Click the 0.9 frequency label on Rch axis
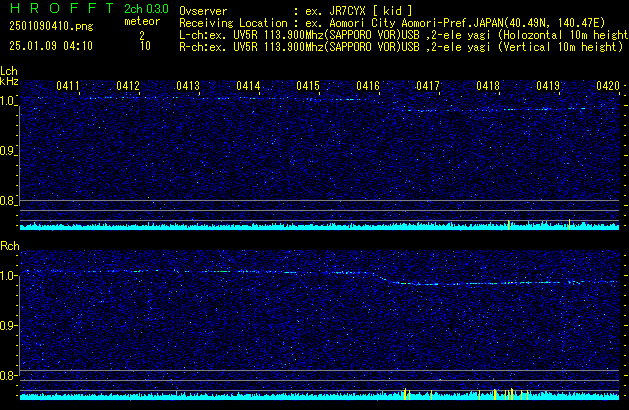 click(7, 326)
